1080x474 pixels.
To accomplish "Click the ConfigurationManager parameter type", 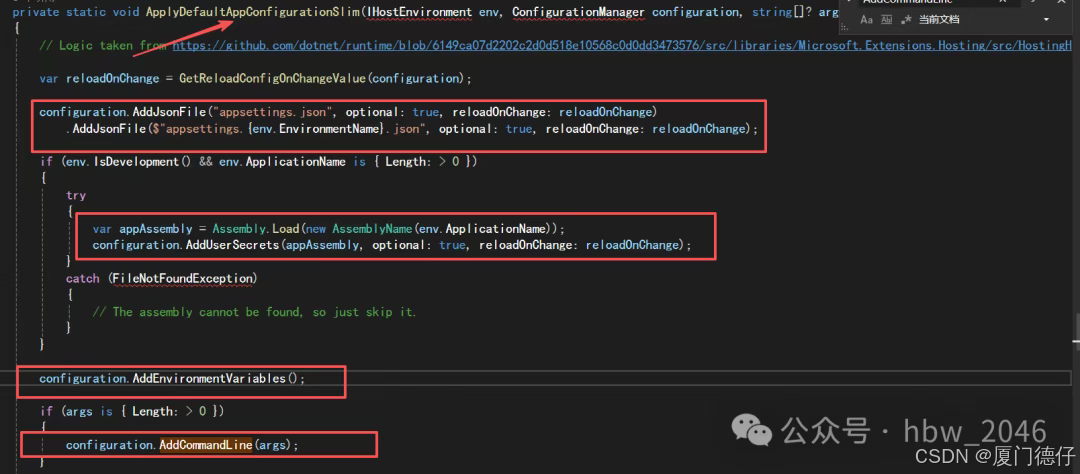I will (579, 12).
